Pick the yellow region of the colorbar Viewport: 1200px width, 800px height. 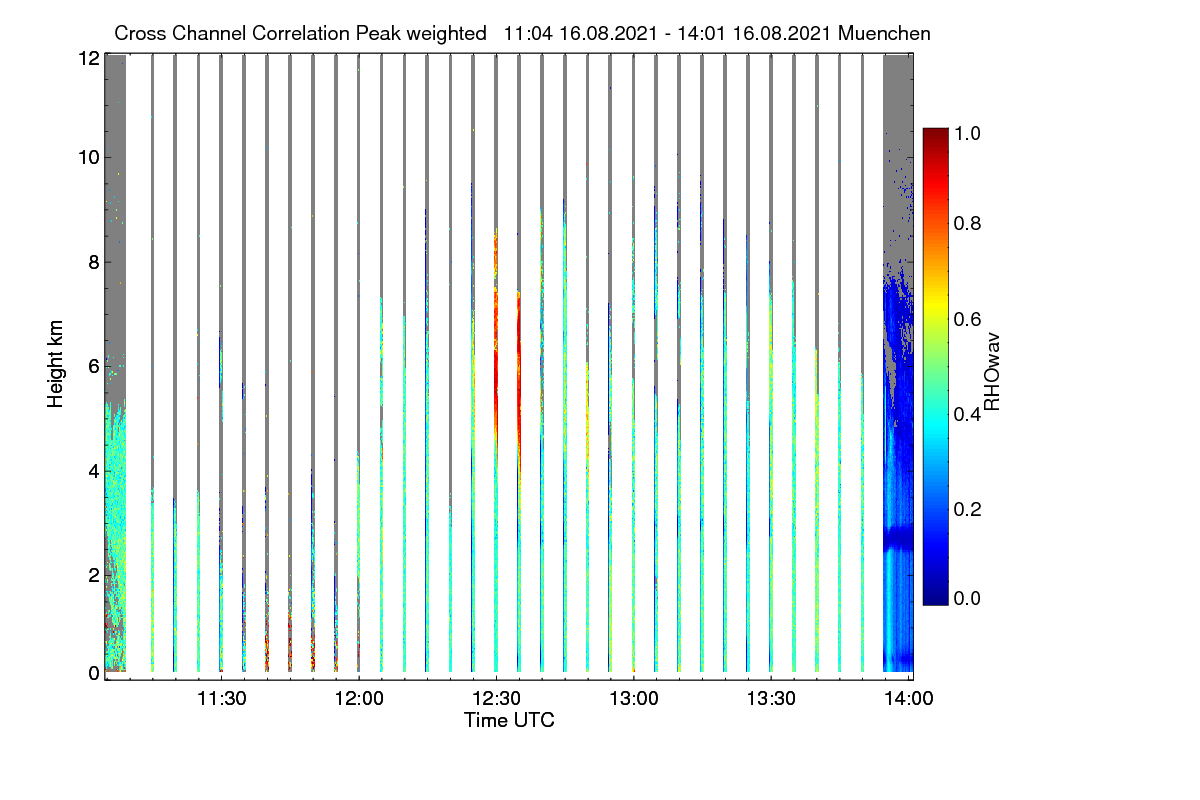(x=935, y=305)
